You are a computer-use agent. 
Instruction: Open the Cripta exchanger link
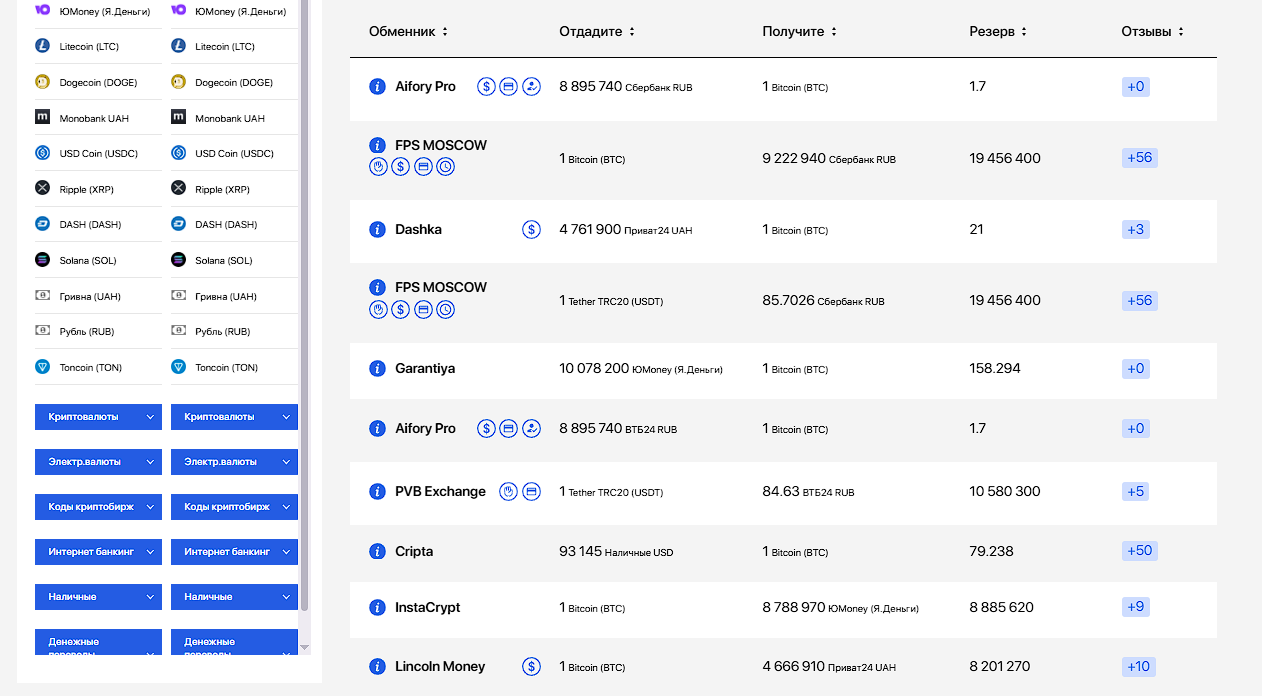coord(414,551)
